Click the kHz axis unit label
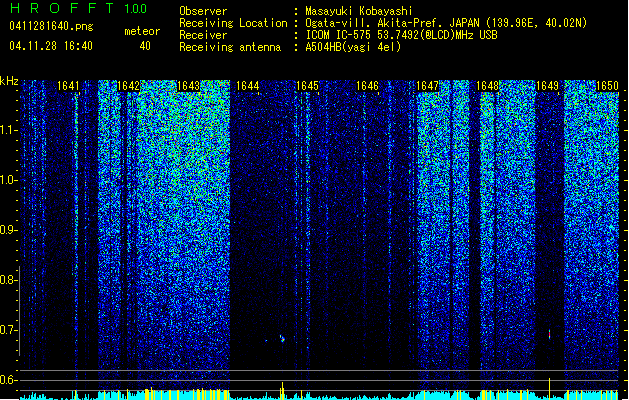The width and height of the screenshot is (629, 400). 9,81
